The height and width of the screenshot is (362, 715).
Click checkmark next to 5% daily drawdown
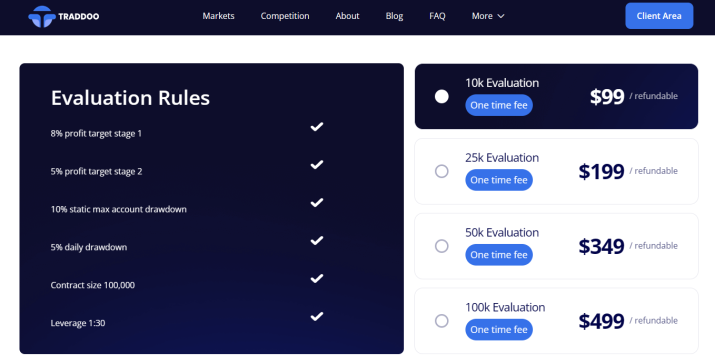(317, 240)
